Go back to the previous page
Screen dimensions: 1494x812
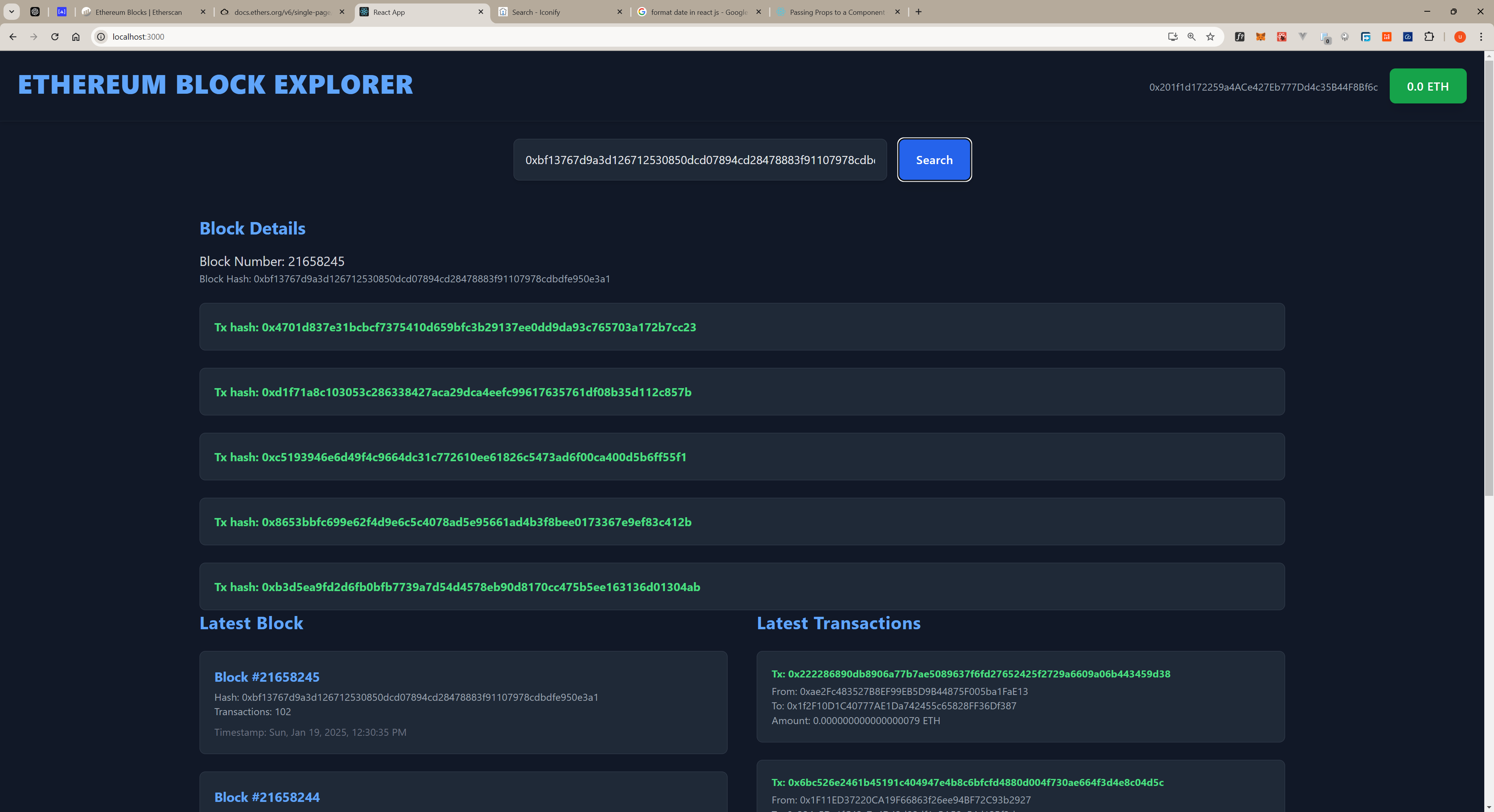click(x=13, y=37)
